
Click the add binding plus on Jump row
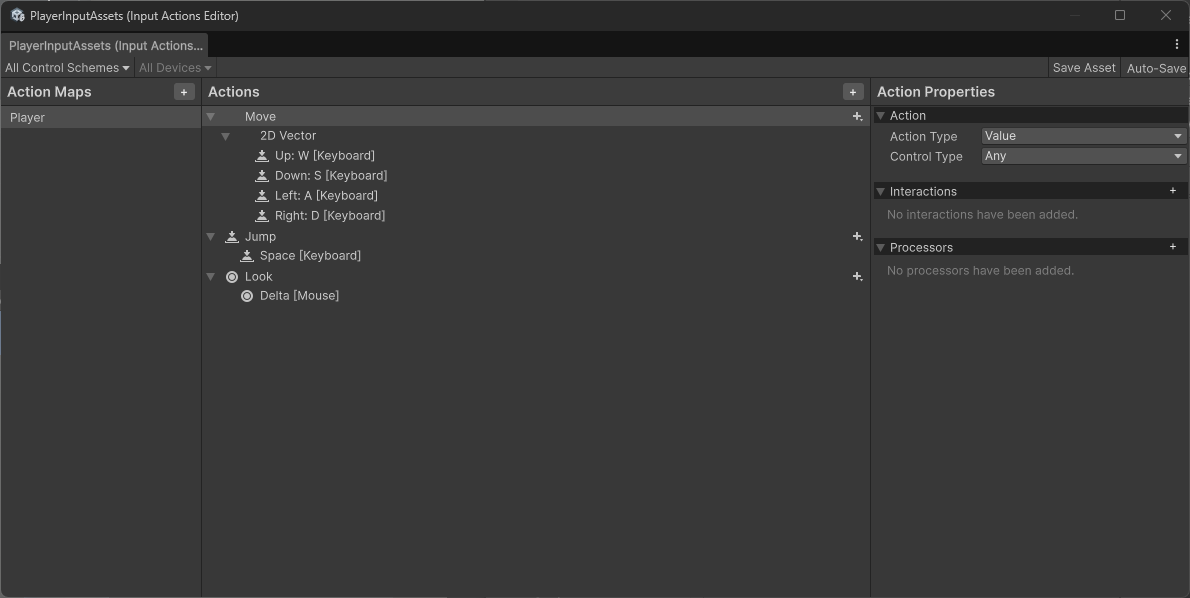click(857, 237)
